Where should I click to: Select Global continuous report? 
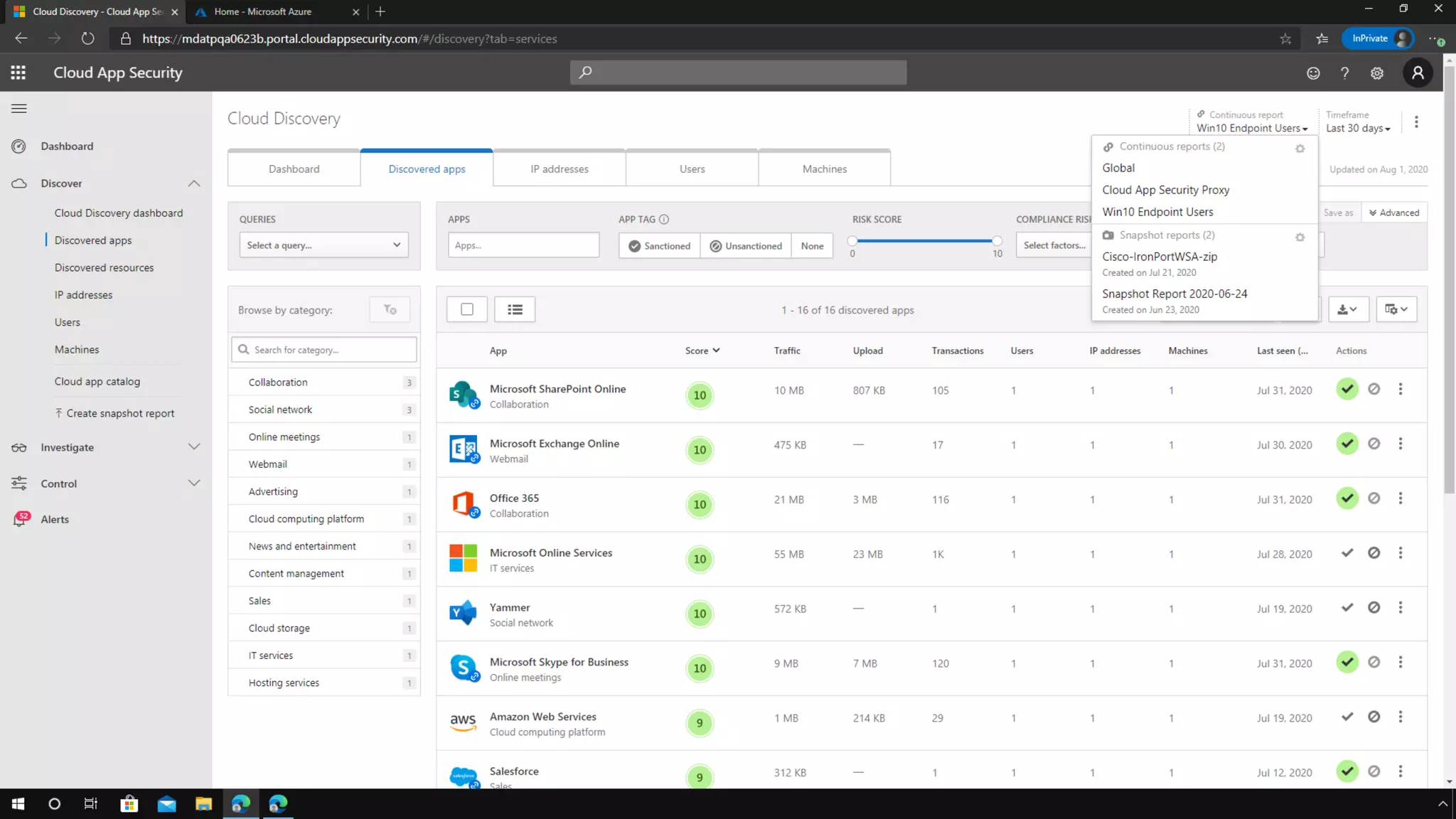pos(1118,168)
